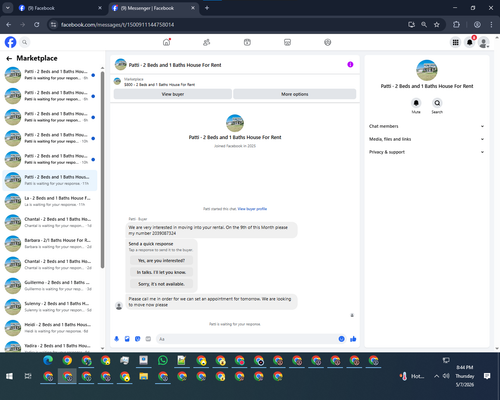Open the Friends icon in top navigation

207,42
